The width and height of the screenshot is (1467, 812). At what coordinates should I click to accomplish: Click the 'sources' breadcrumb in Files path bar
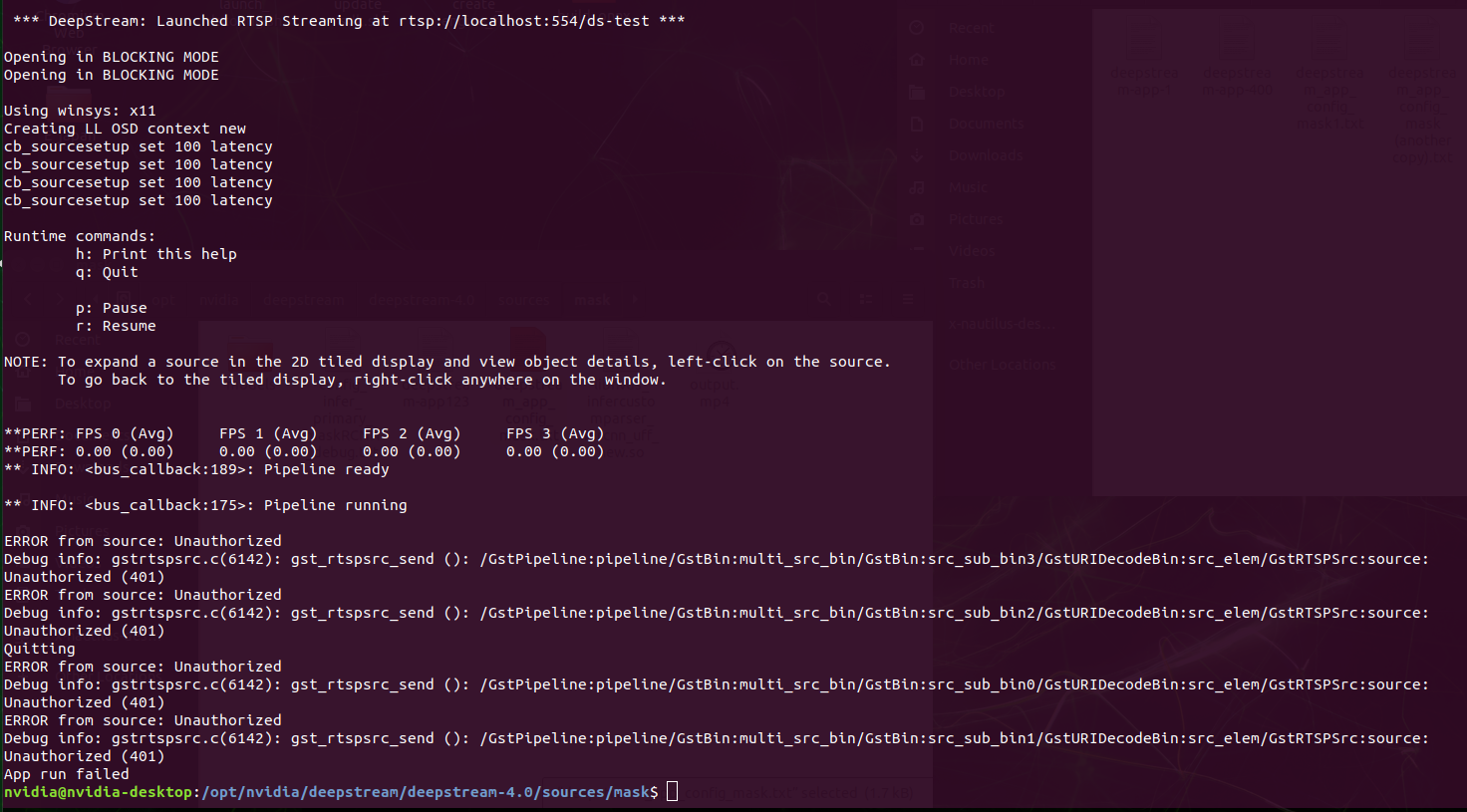523,299
